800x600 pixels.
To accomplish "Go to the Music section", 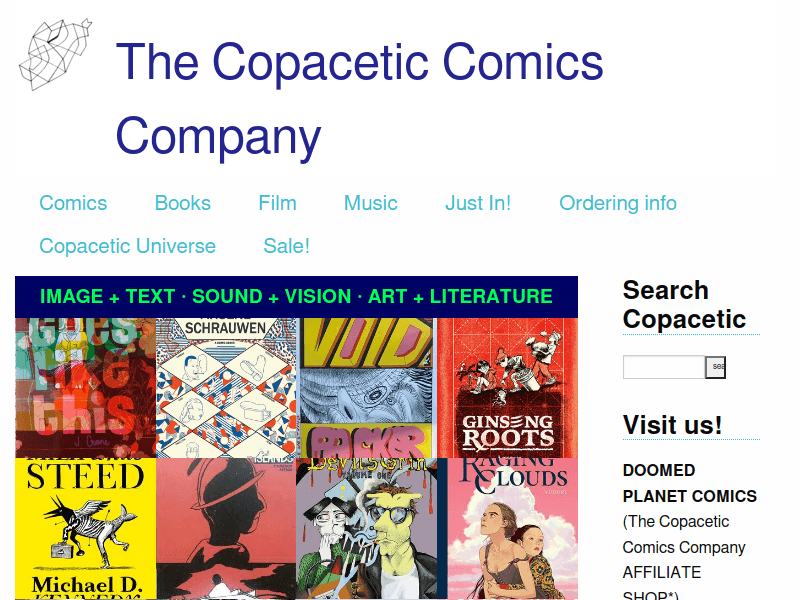I will click(370, 203).
